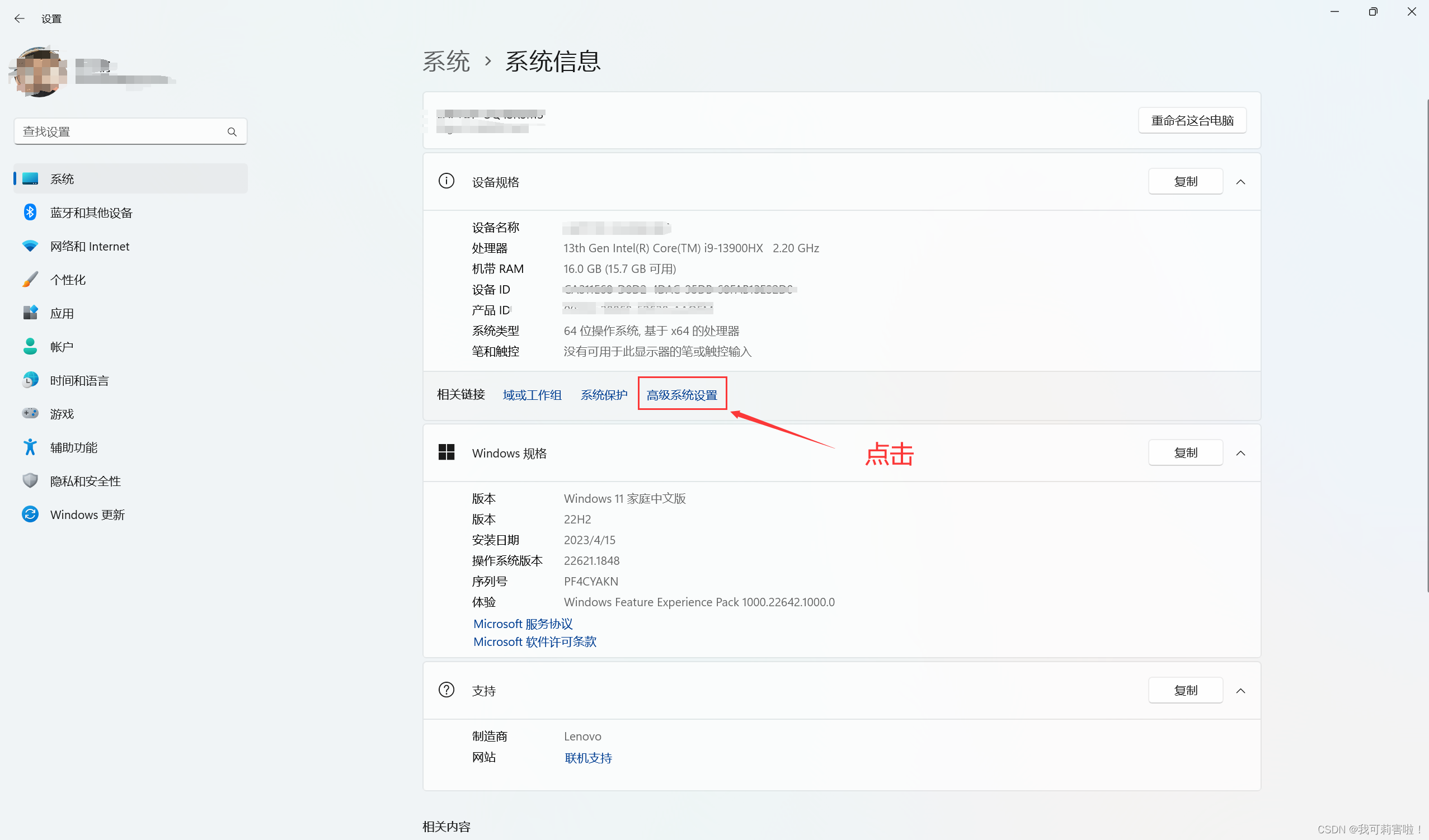The image size is (1429, 840).
Task: Collapse the Support section chevron
Action: tap(1240, 690)
